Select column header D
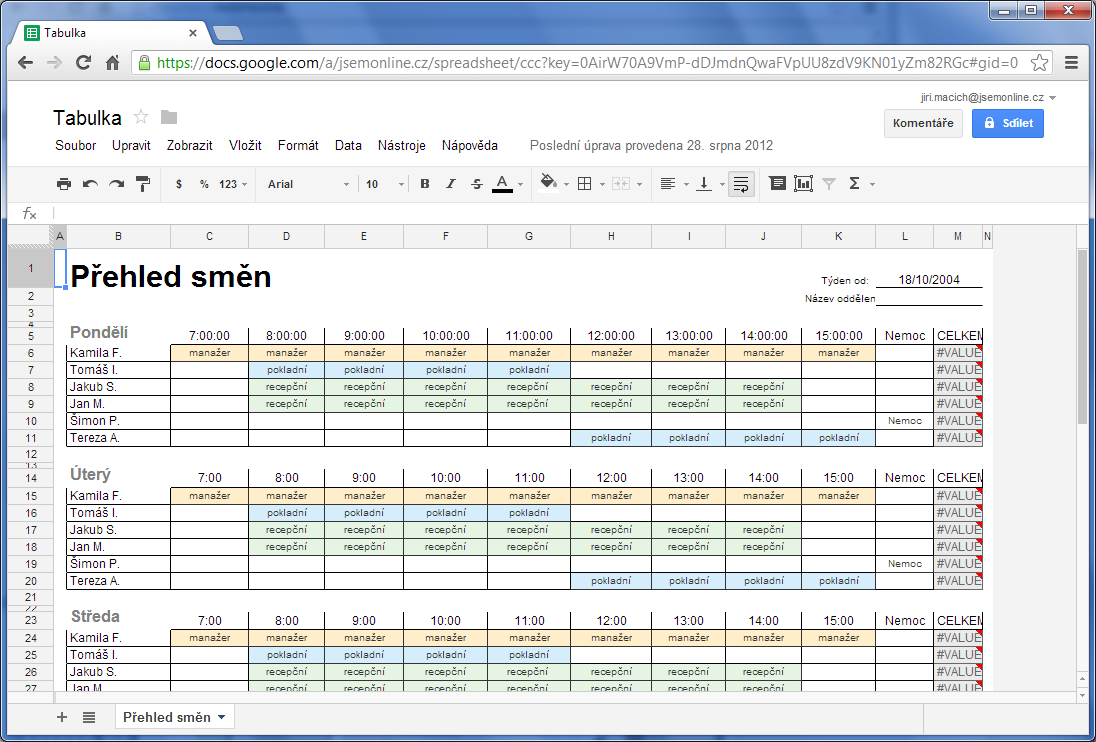1096x742 pixels. click(x=287, y=236)
